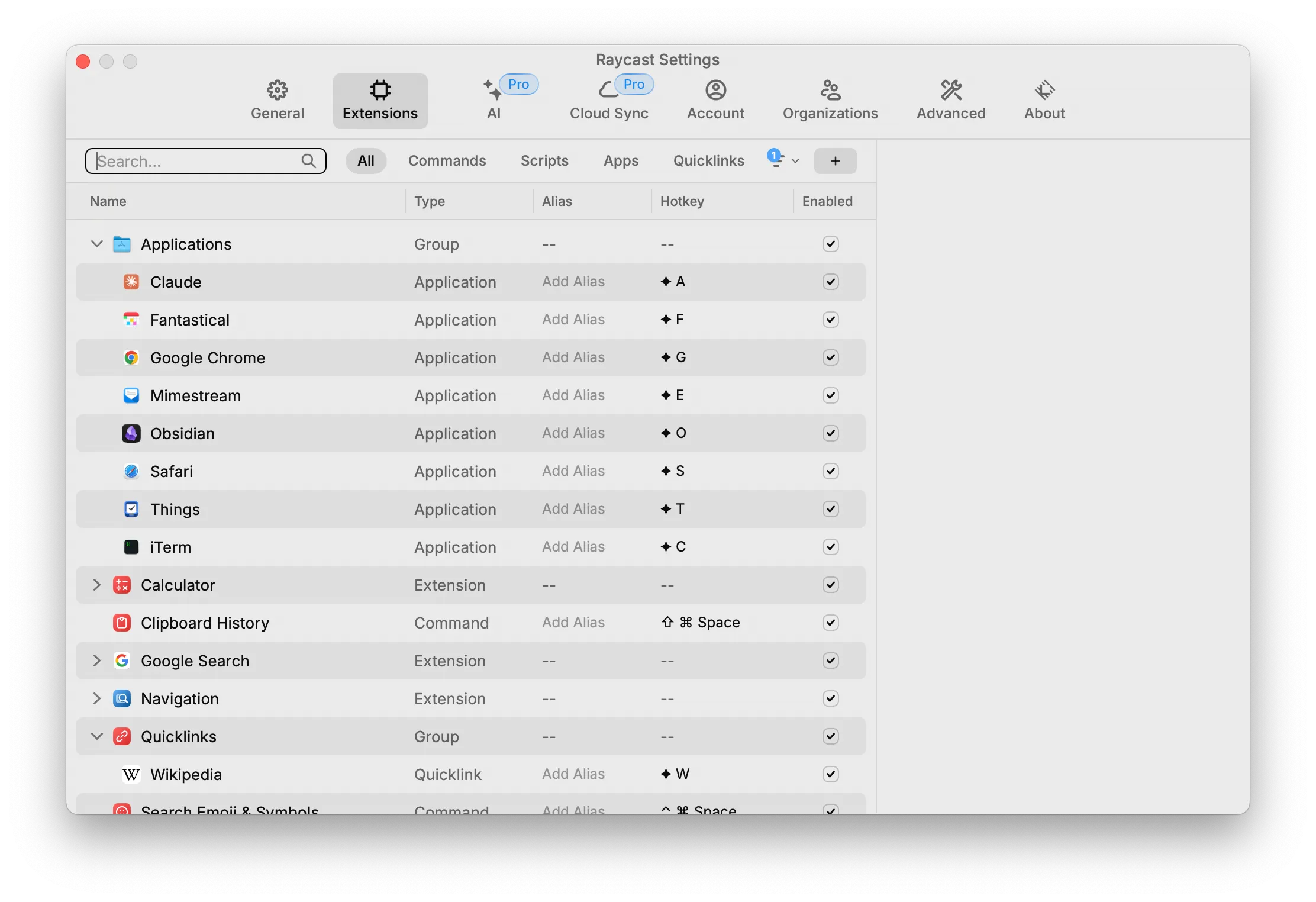The width and height of the screenshot is (1316, 902).
Task: Select the Quicklinks filter tab
Action: point(708,161)
